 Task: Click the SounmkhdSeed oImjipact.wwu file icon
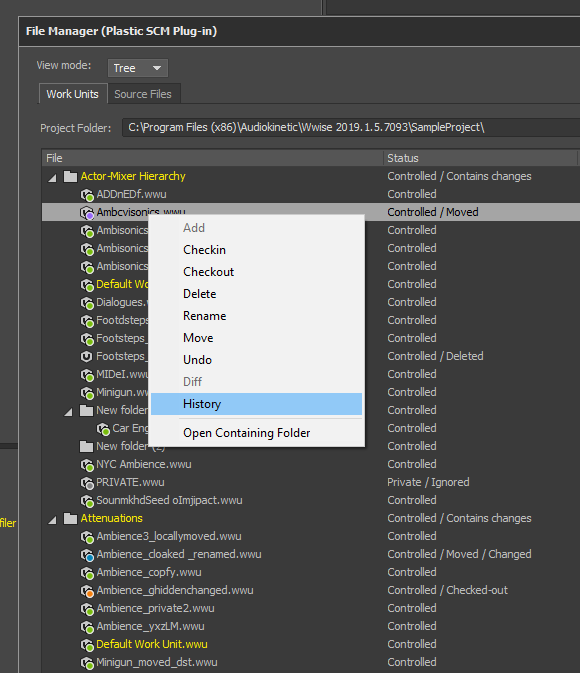[87, 501]
